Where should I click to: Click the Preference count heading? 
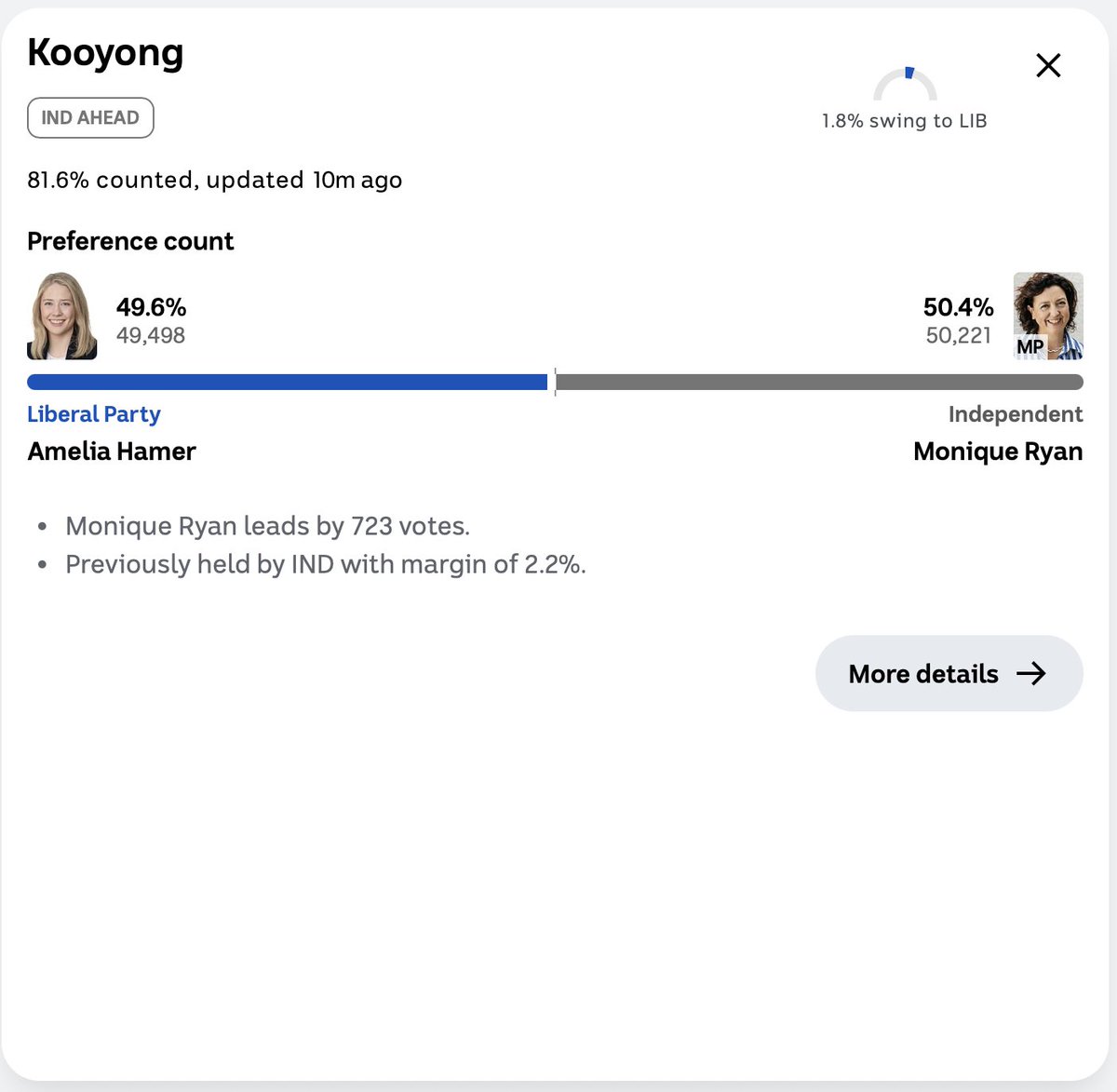[x=130, y=241]
